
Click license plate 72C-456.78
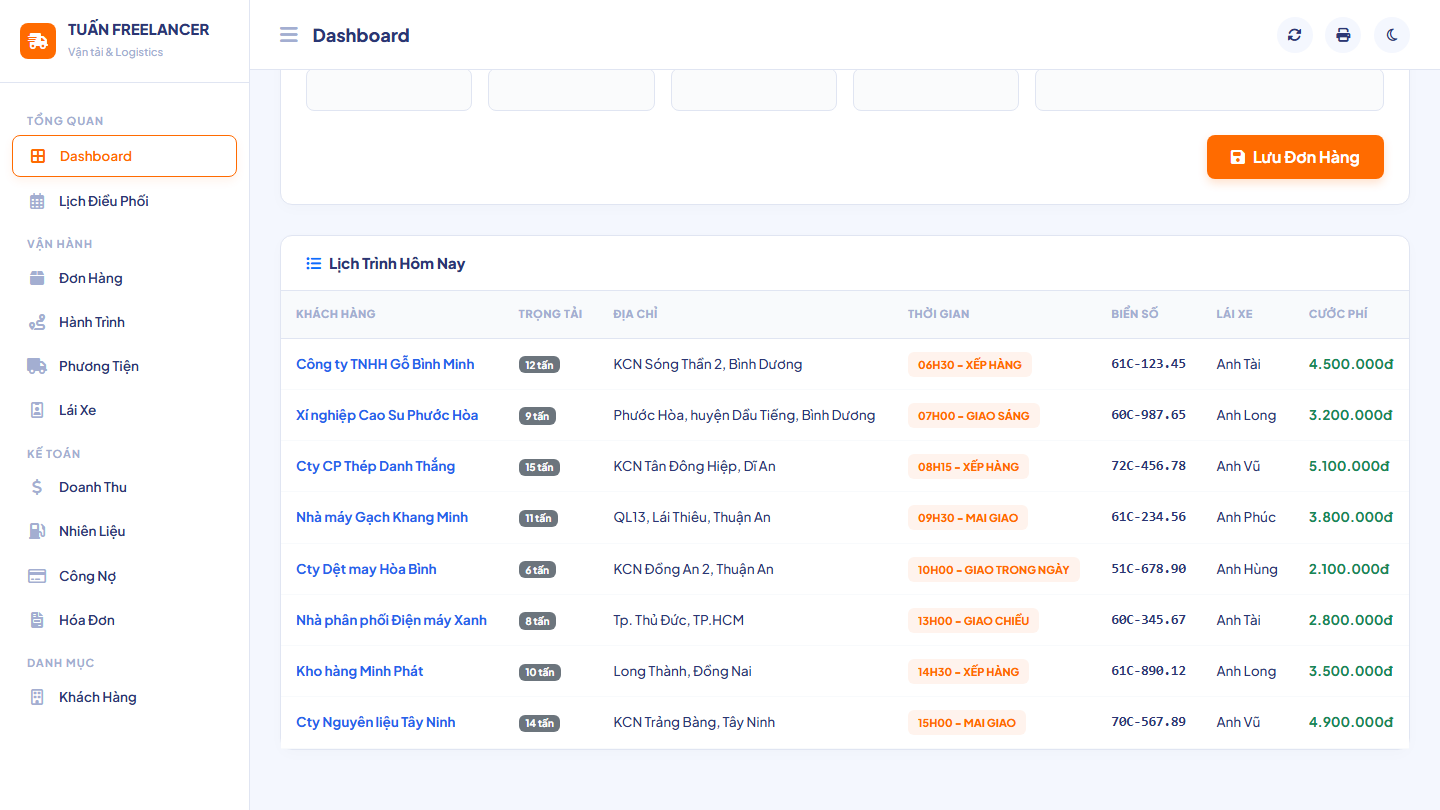(x=1148, y=466)
